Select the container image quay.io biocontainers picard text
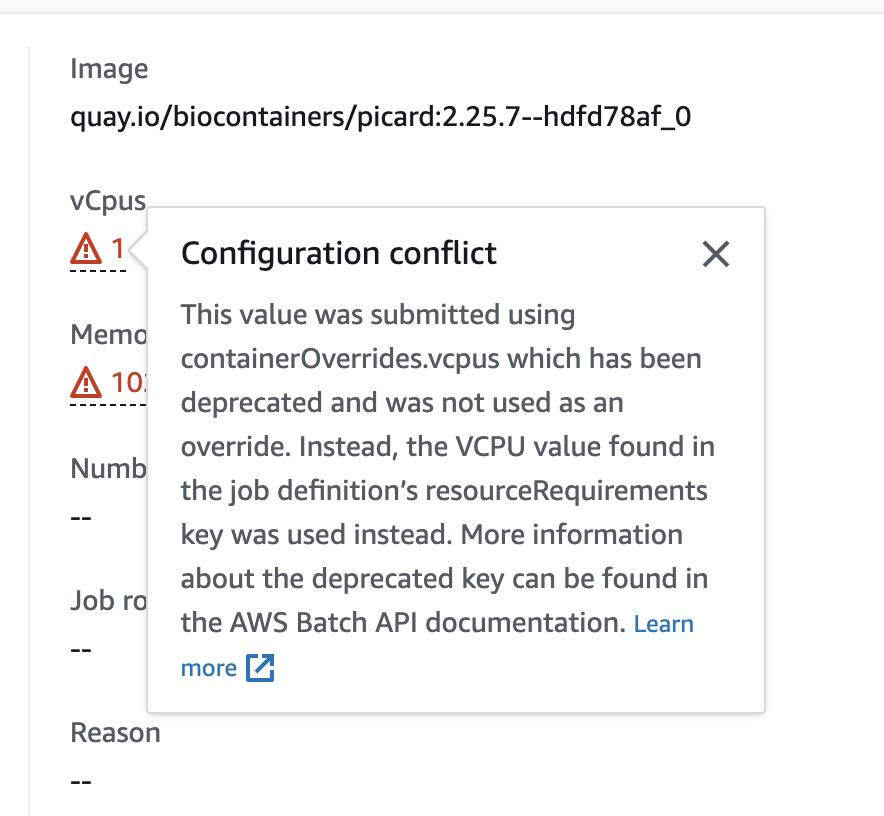 (381, 116)
